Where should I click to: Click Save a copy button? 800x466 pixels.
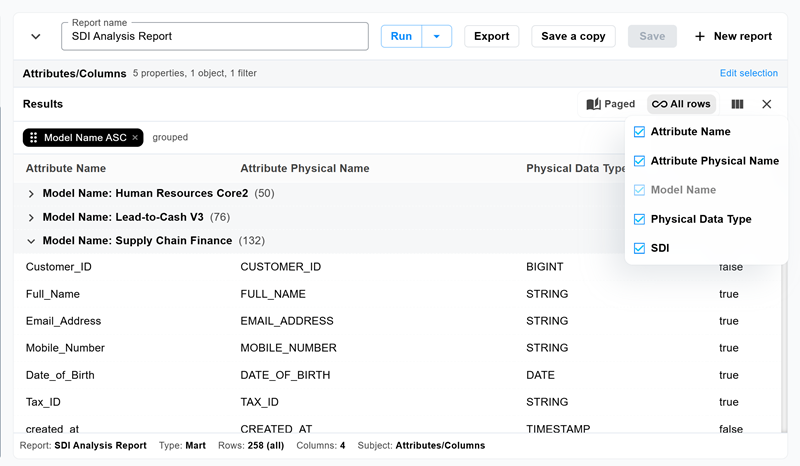pyautogui.click(x=573, y=36)
